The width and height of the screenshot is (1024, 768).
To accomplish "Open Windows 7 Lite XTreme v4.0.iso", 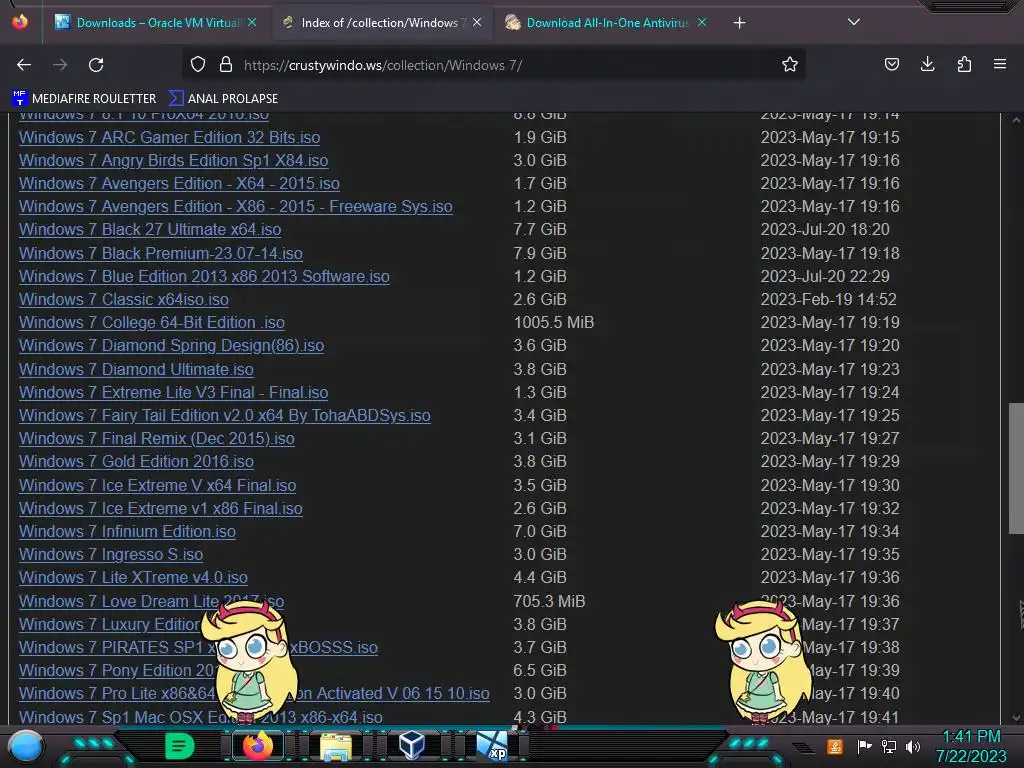I will click(133, 577).
